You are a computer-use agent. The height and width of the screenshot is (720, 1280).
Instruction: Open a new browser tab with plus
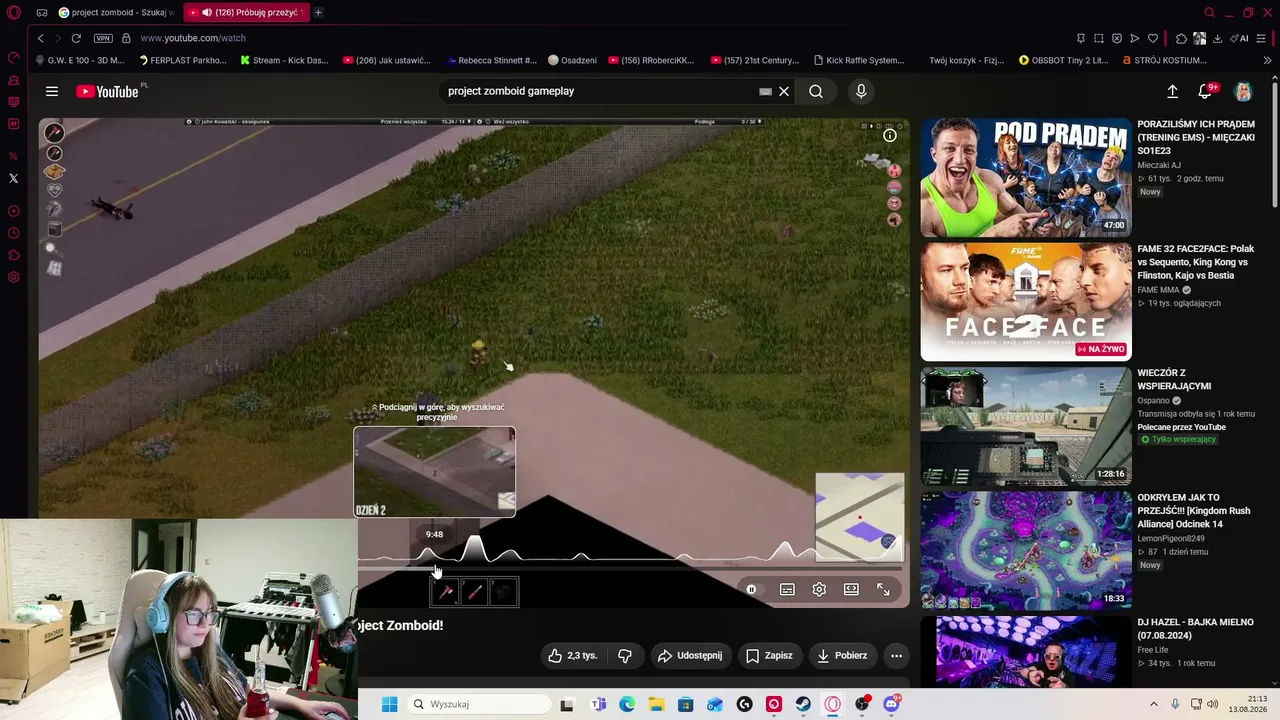point(318,12)
